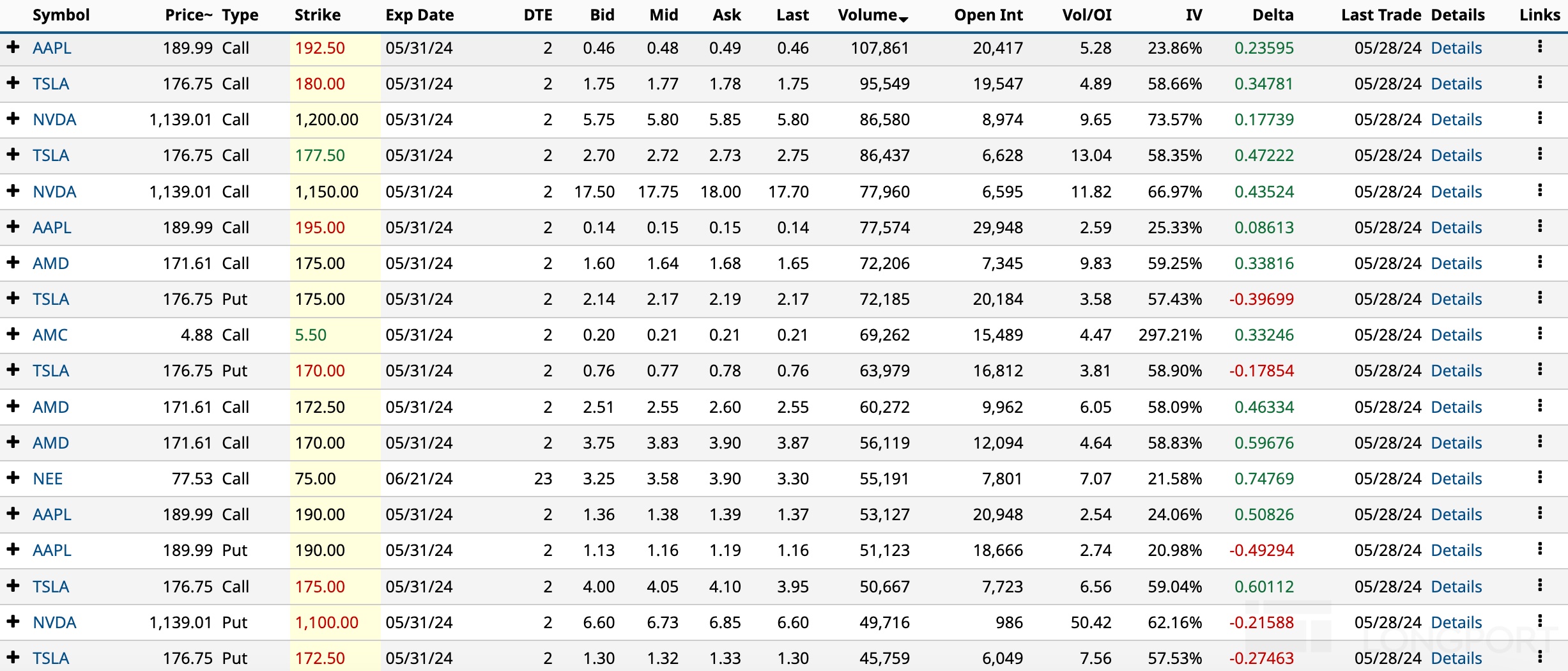Open the three-dot menu for NVDA 1,200.00 call
This screenshot has width=1568, height=671.
pyautogui.click(x=1540, y=118)
